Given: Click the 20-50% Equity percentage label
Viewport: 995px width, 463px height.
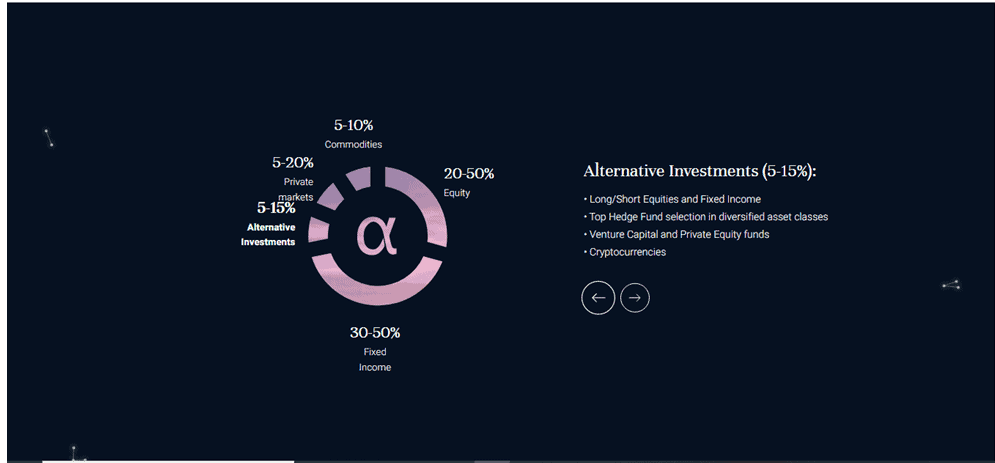Looking at the screenshot, I should pos(469,174).
